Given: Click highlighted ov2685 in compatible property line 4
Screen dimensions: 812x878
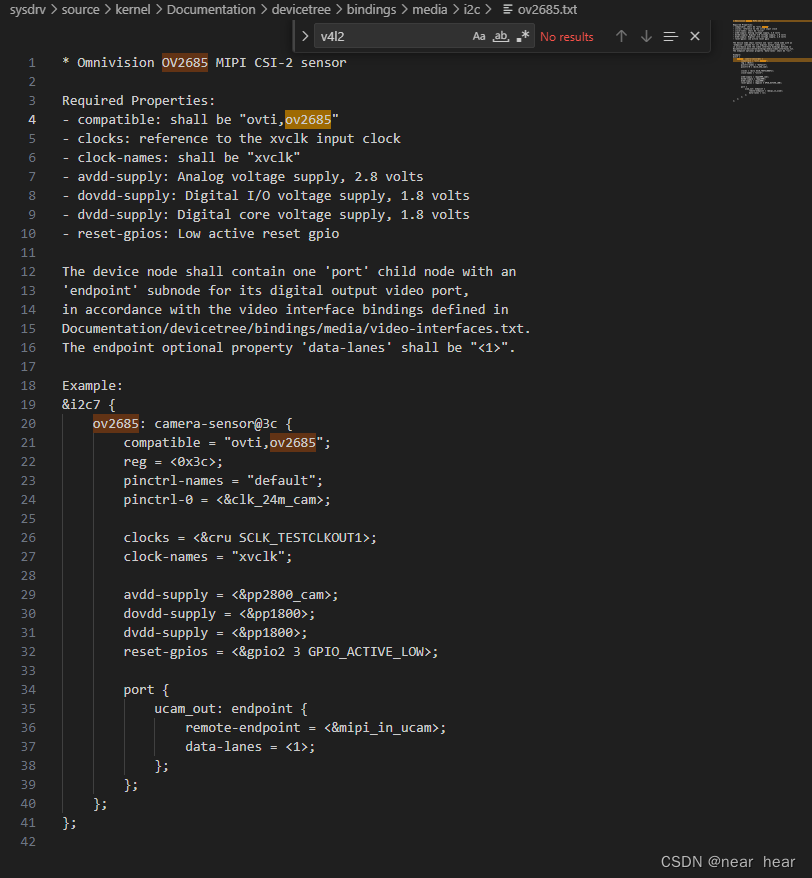Looking at the screenshot, I should coord(308,119).
